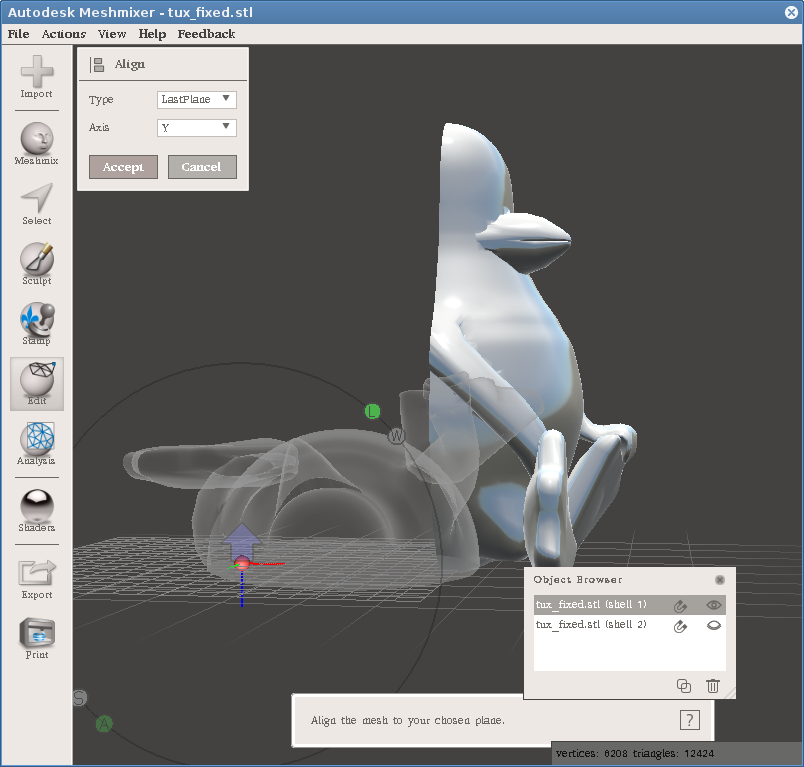Close the Object Browser panel
The width and height of the screenshot is (804, 767).
click(x=720, y=580)
